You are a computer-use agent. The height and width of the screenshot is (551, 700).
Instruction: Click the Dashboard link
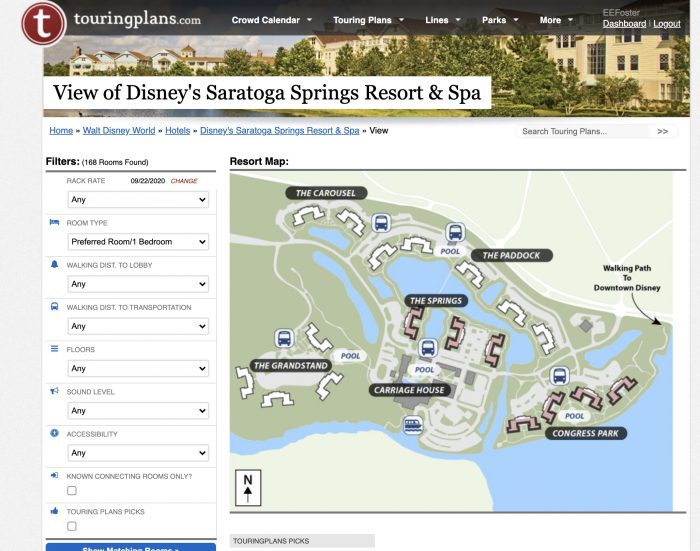(x=624, y=24)
